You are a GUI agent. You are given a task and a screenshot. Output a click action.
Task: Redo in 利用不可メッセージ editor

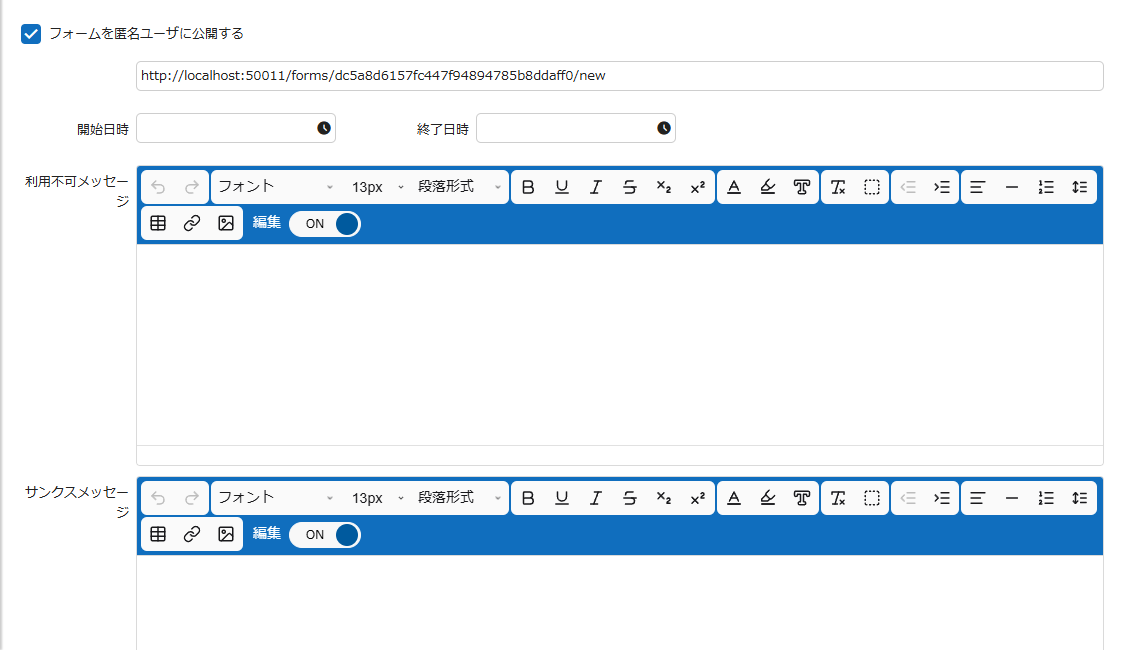[192, 187]
